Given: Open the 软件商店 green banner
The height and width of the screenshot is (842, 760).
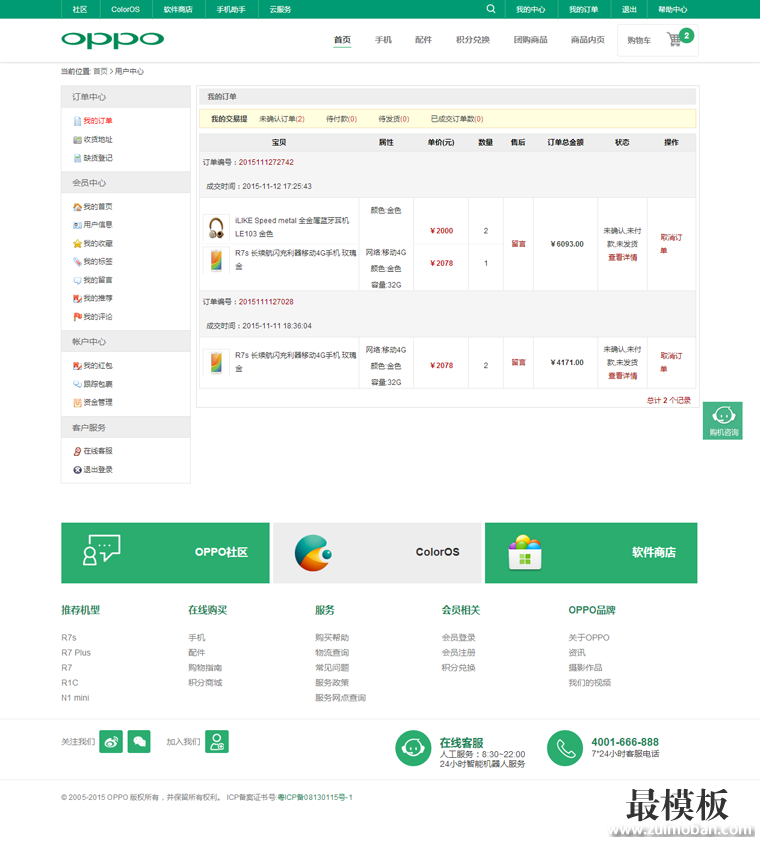Looking at the screenshot, I should [591, 553].
